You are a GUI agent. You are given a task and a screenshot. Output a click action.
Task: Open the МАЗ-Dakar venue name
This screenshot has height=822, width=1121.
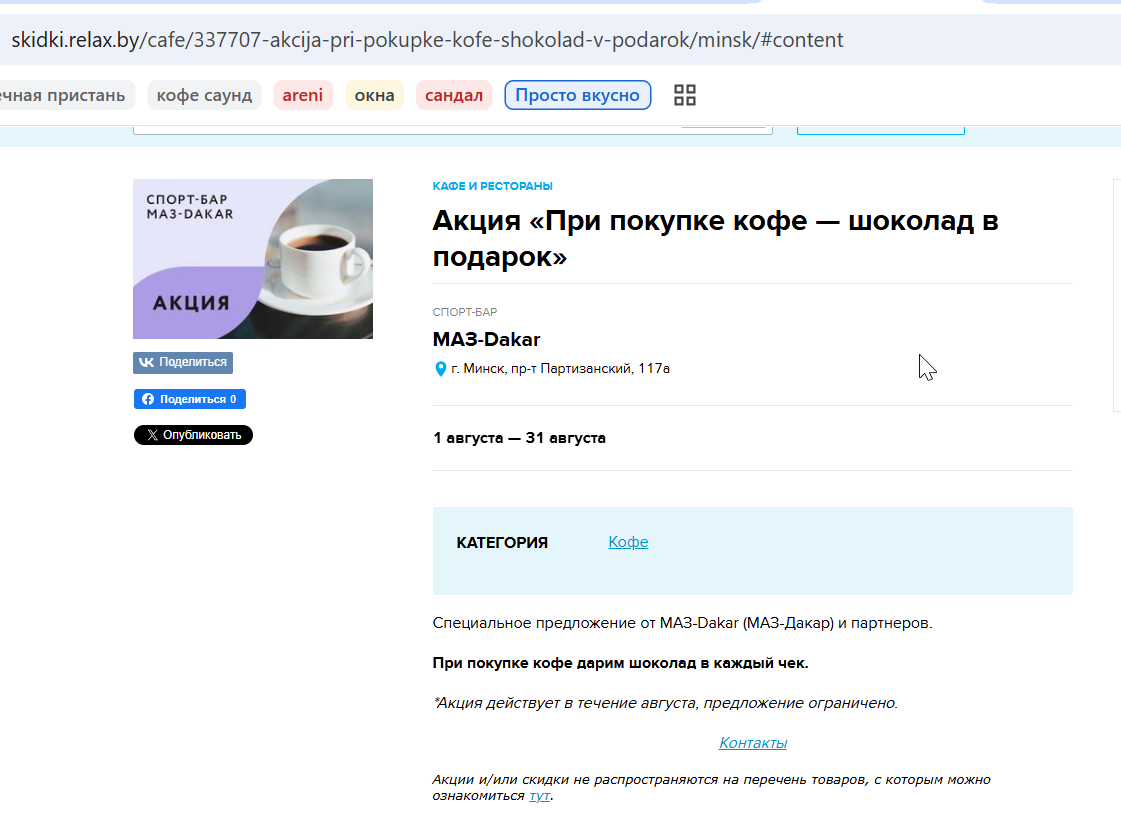[x=486, y=339]
